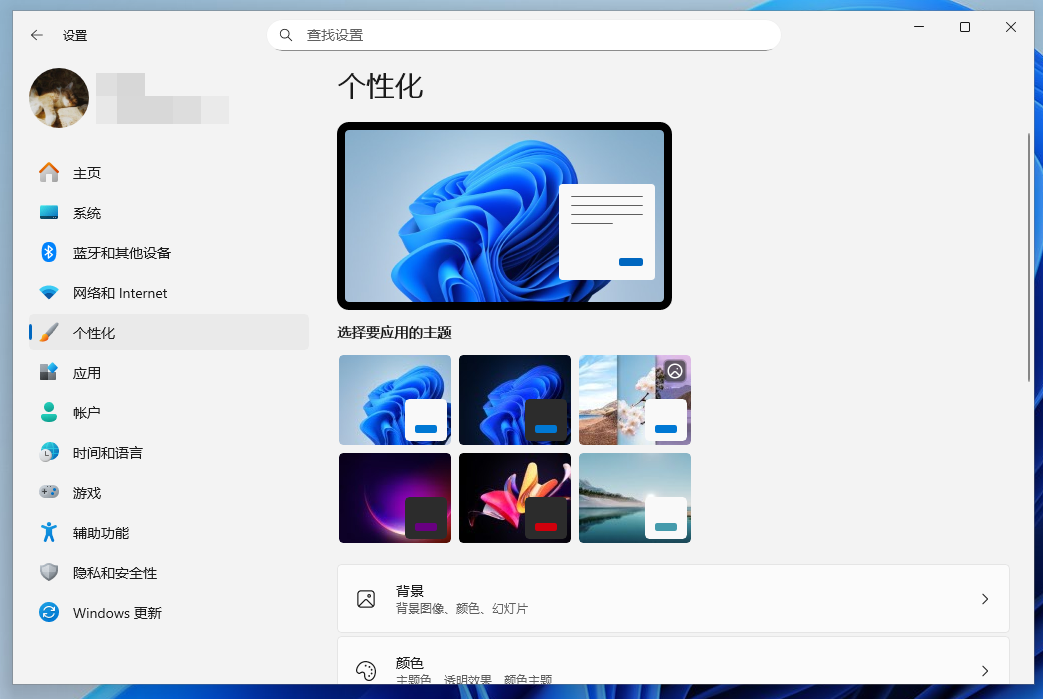Go to 蓝牙和其他设备
Image resolution: width=1043 pixels, height=699 pixels.
coord(169,253)
